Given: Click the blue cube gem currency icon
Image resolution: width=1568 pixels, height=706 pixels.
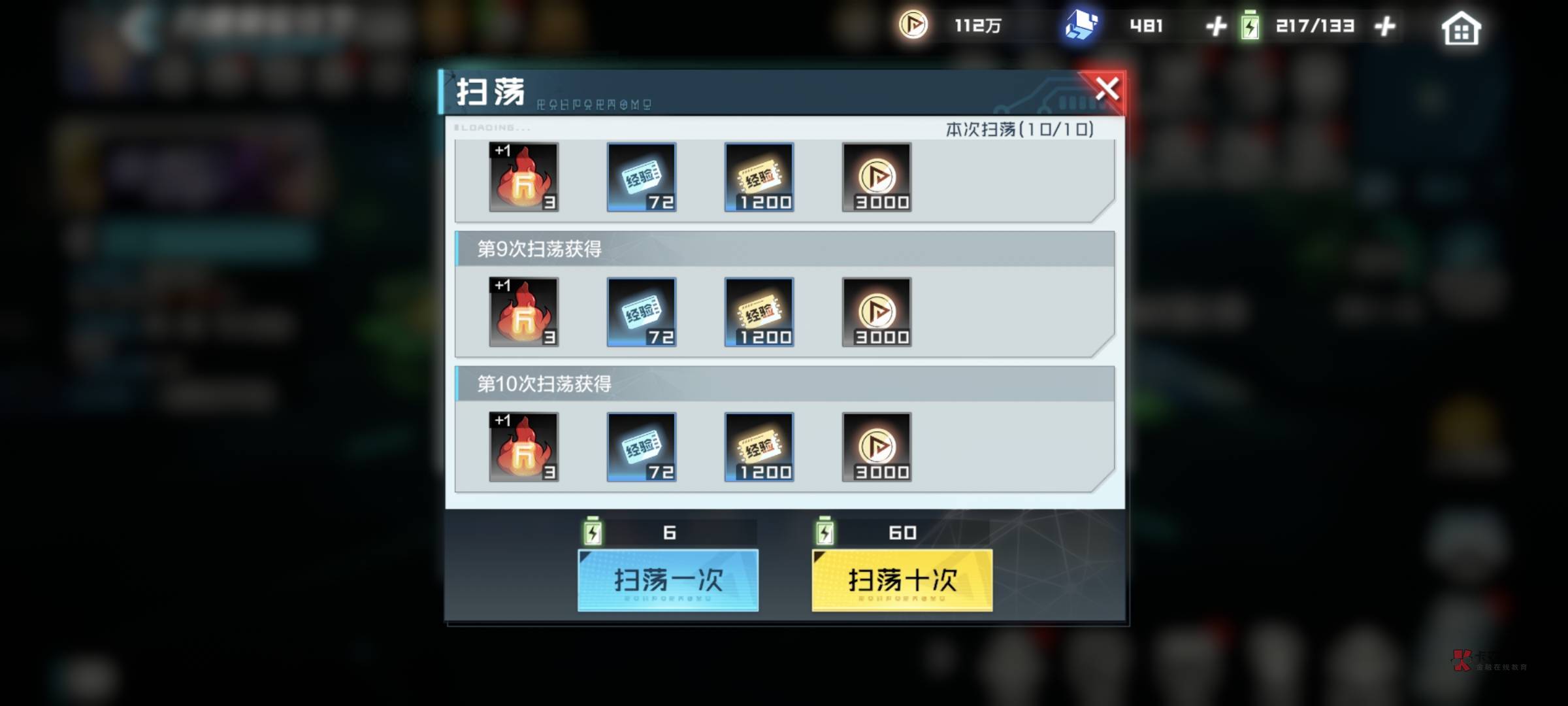Looking at the screenshot, I should pyautogui.click(x=1081, y=26).
